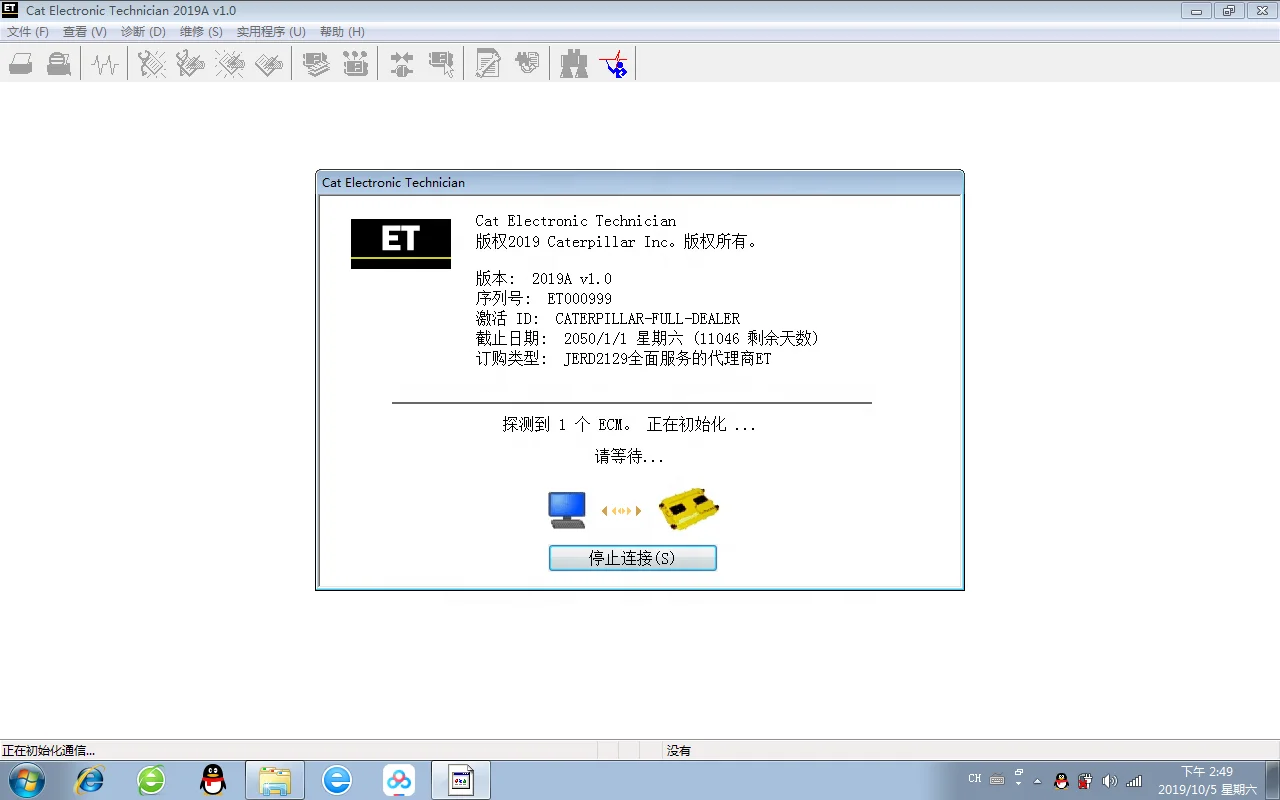Open the 诊断 (D) menu
The width and height of the screenshot is (1280, 800).
point(143,32)
